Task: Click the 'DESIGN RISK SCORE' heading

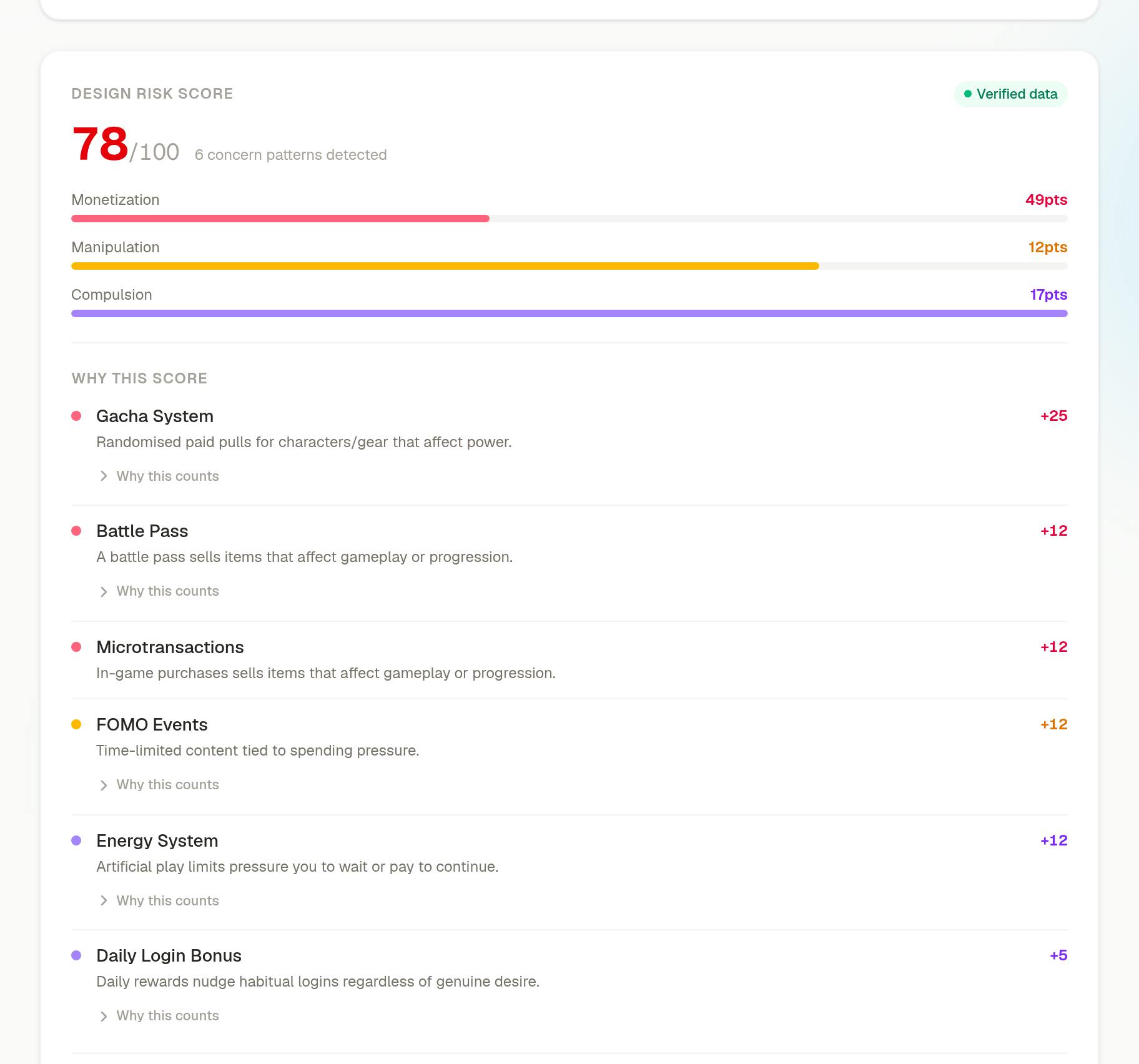Action: tap(152, 94)
